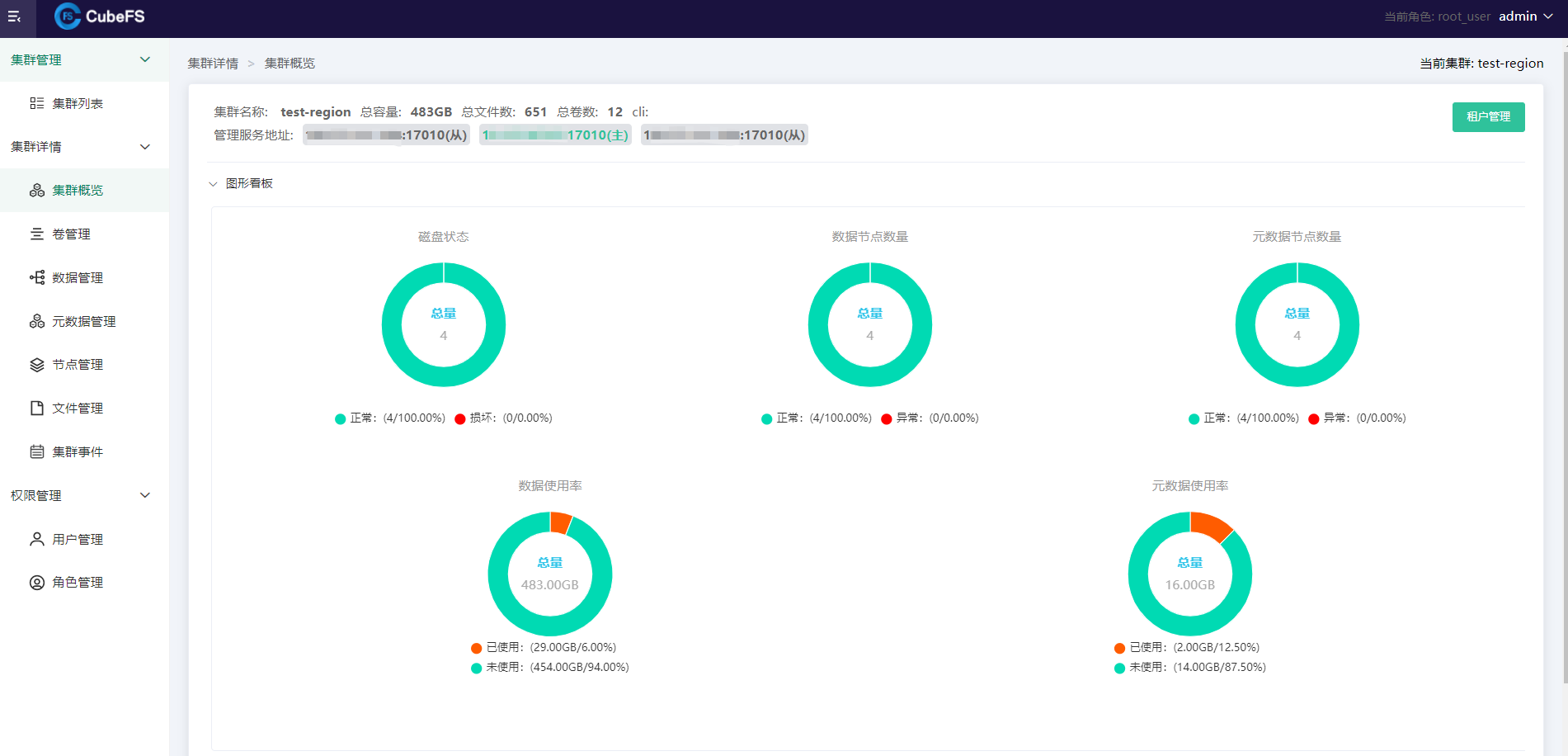Toggle 正常 legend under 磁盘状态 chart
The width and height of the screenshot is (1568, 756).
click(x=390, y=418)
